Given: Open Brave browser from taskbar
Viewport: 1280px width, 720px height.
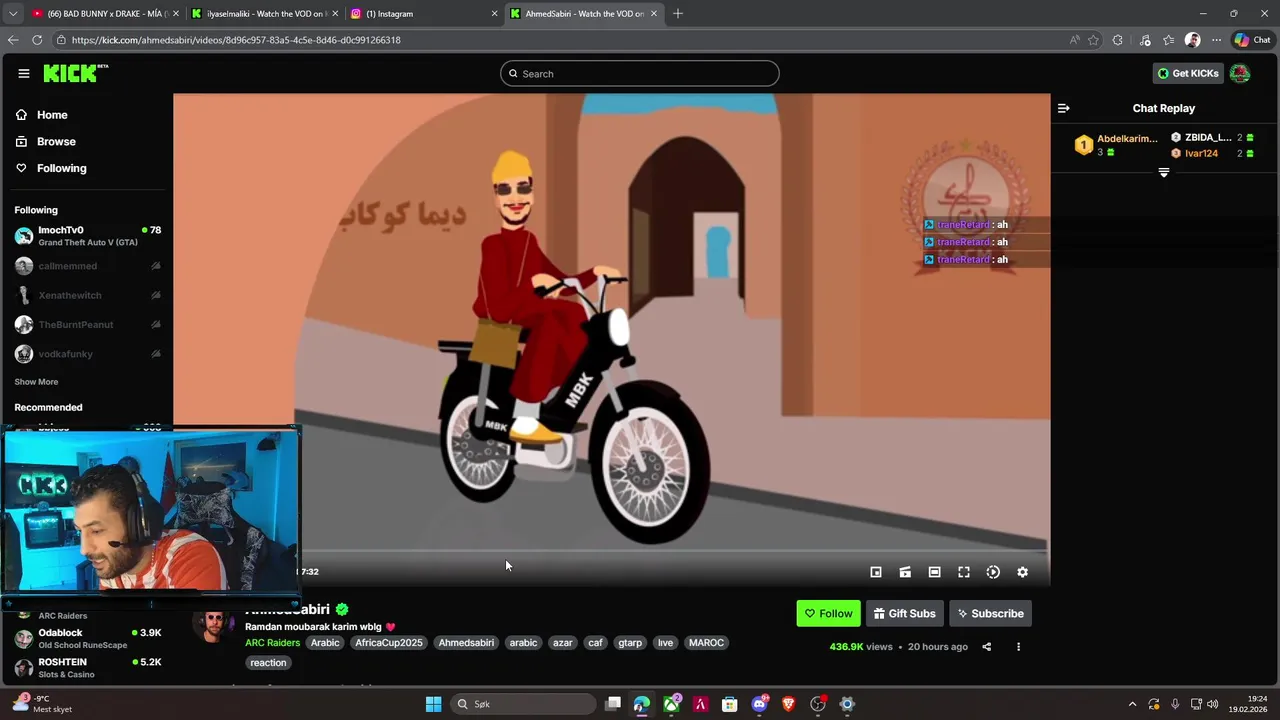Looking at the screenshot, I should coord(788,704).
